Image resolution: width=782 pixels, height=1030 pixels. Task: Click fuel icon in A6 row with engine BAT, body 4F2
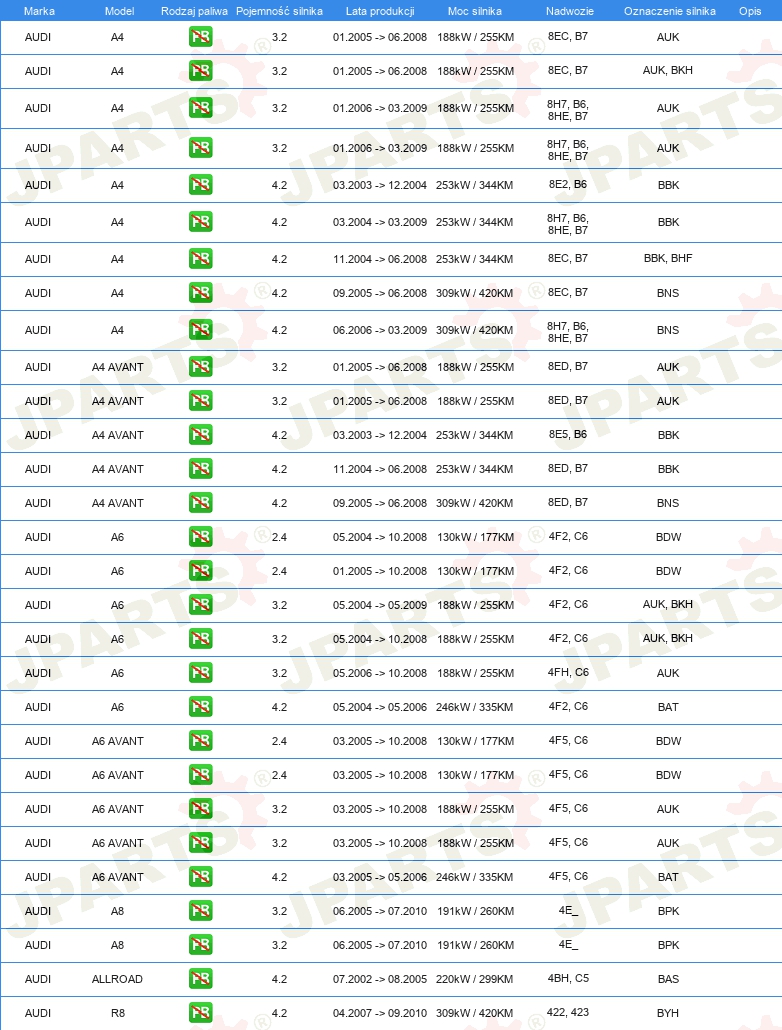pyautogui.click(x=200, y=707)
